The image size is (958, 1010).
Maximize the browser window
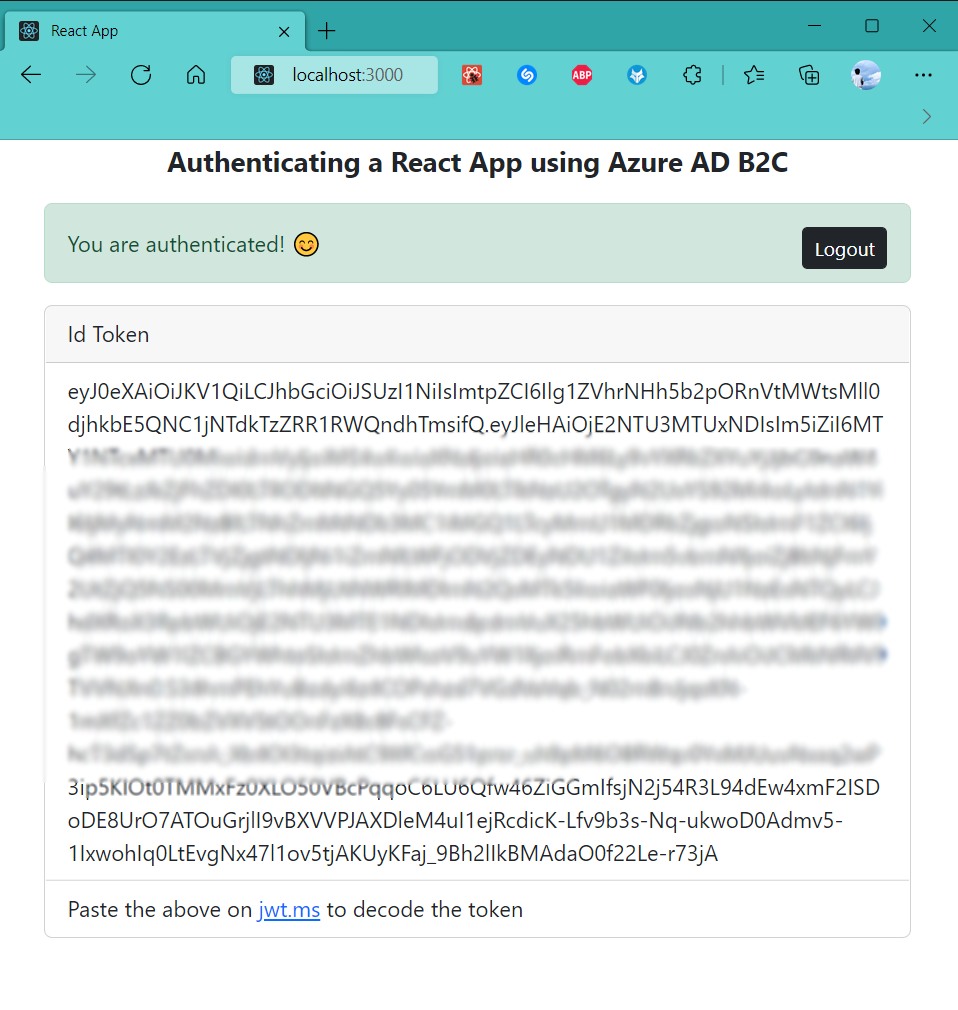(x=872, y=26)
